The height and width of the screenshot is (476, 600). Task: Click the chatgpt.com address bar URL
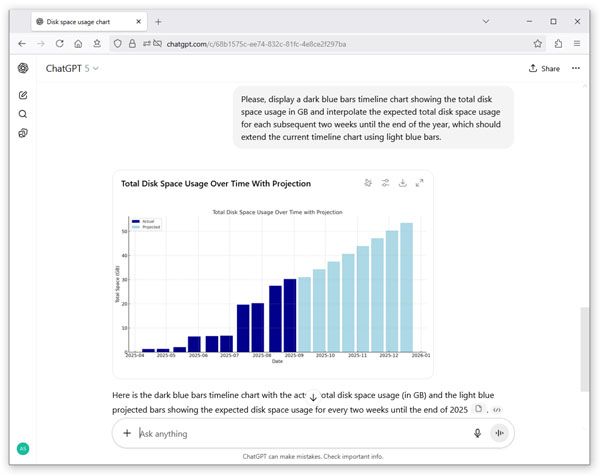point(256,44)
